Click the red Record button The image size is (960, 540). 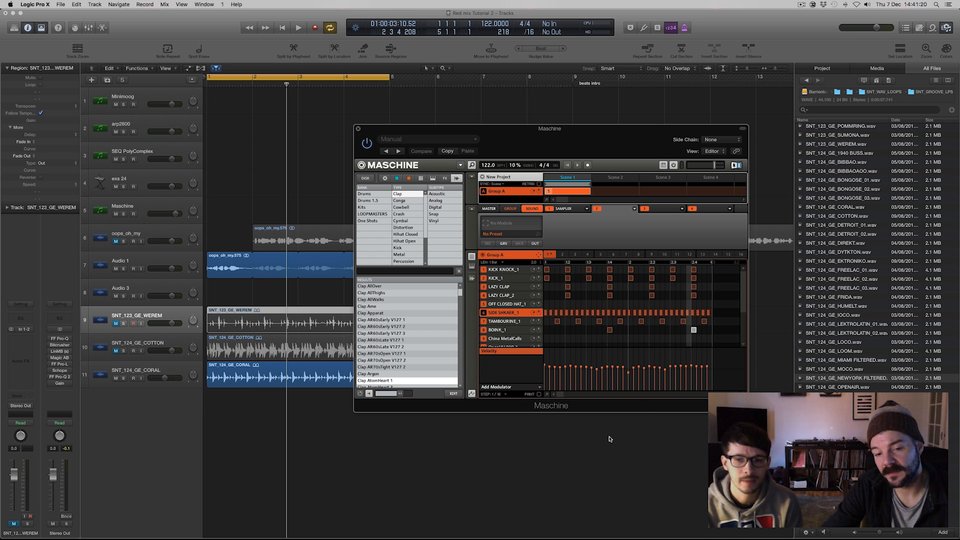315,28
